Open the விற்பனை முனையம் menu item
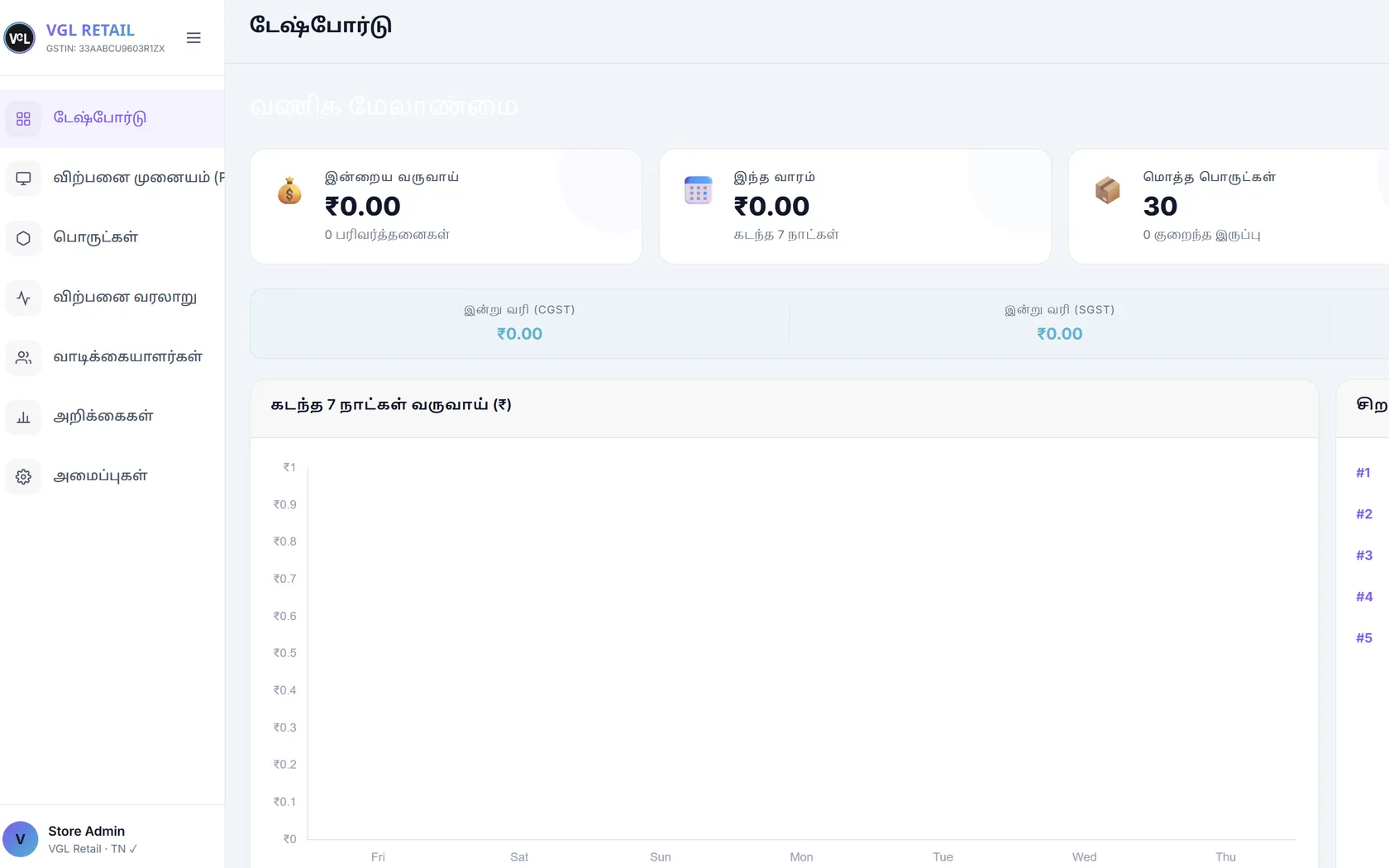The height and width of the screenshot is (868, 1389). (x=112, y=178)
